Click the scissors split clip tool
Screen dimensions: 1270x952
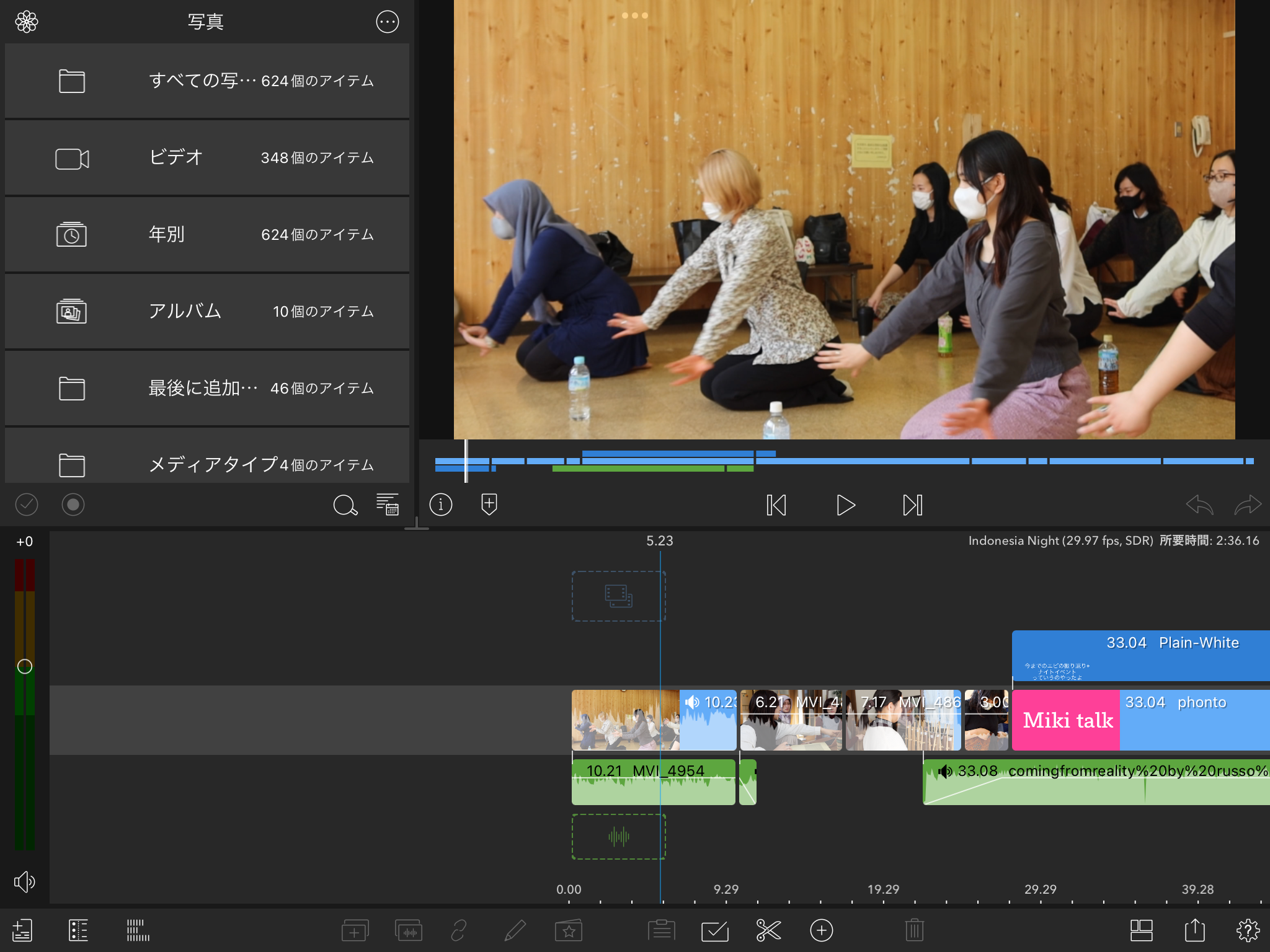click(768, 930)
